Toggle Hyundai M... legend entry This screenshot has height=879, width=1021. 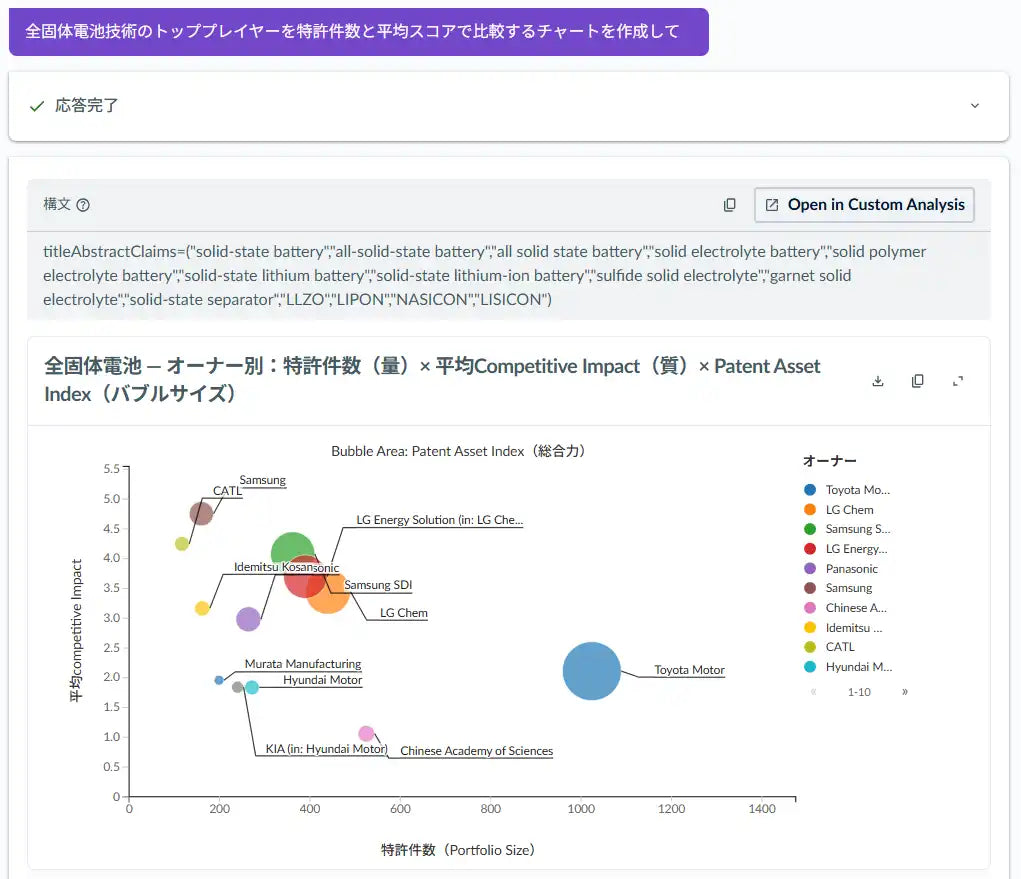[848, 667]
